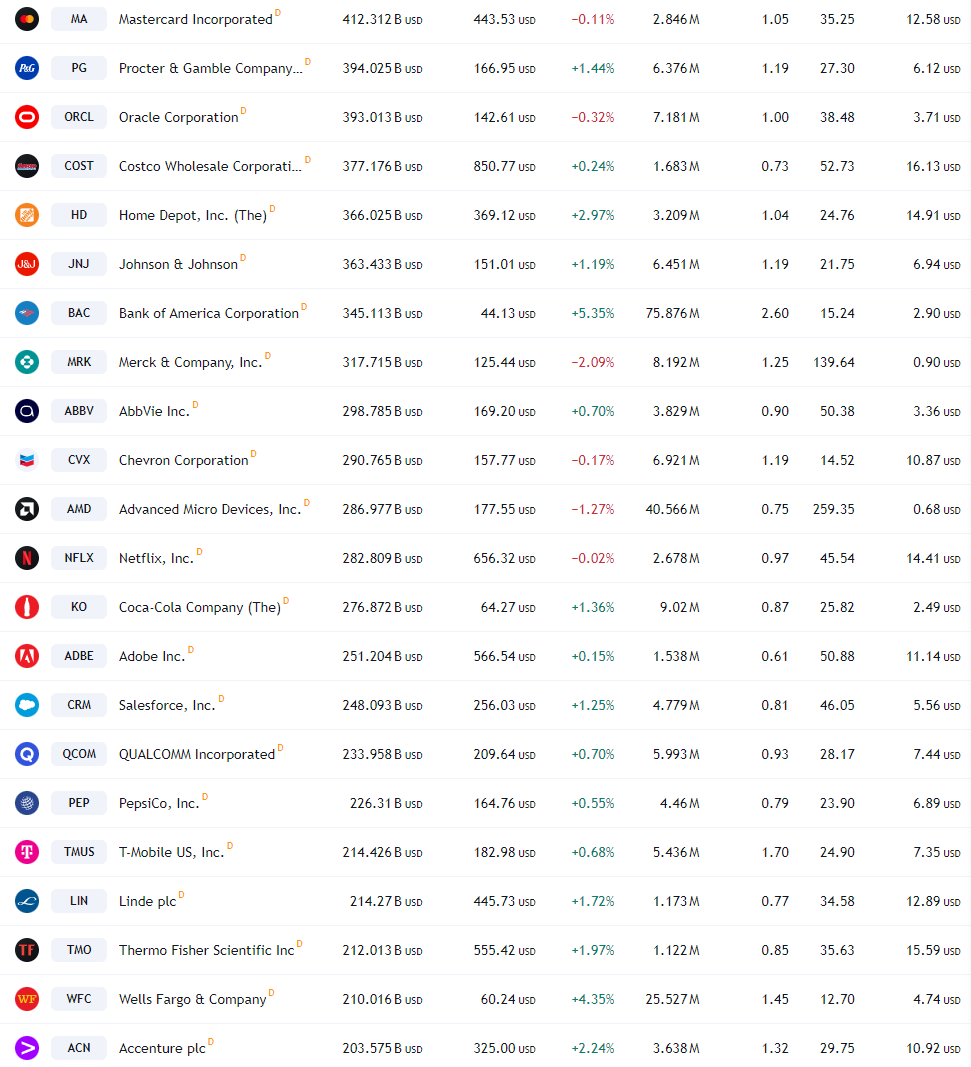Click Chevron EPS 10.87 USD
The width and height of the screenshot is (971, 1067).
point(933,460)
